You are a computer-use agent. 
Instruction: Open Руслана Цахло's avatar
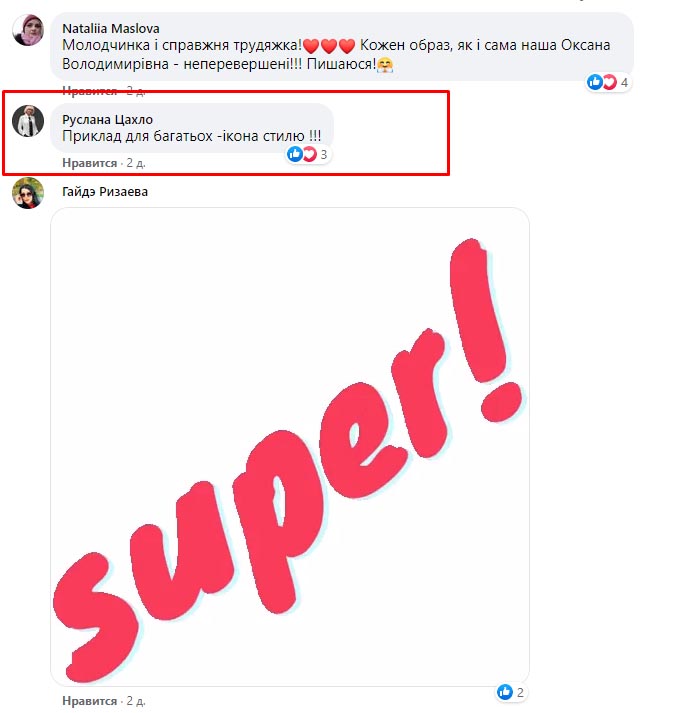(x=28, y=121)
